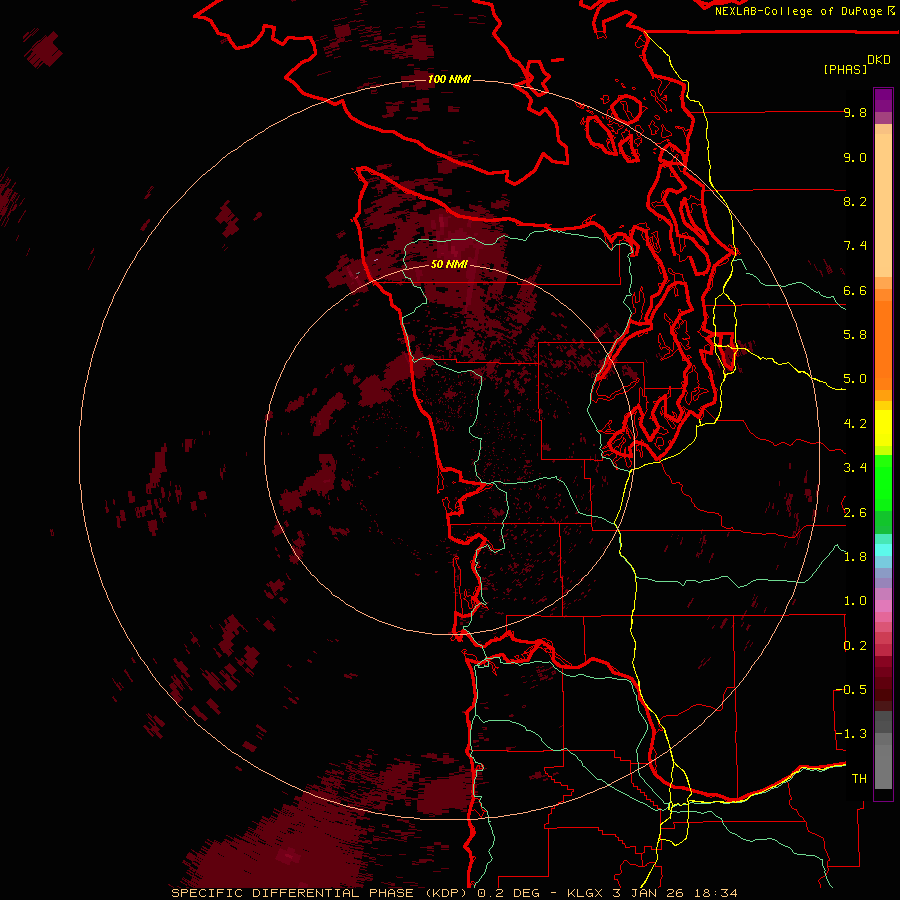The width and height of the screenshot is (900, 900).
Task: Click the 3.4 value on the color scale
Action: [x=855, y=468]
